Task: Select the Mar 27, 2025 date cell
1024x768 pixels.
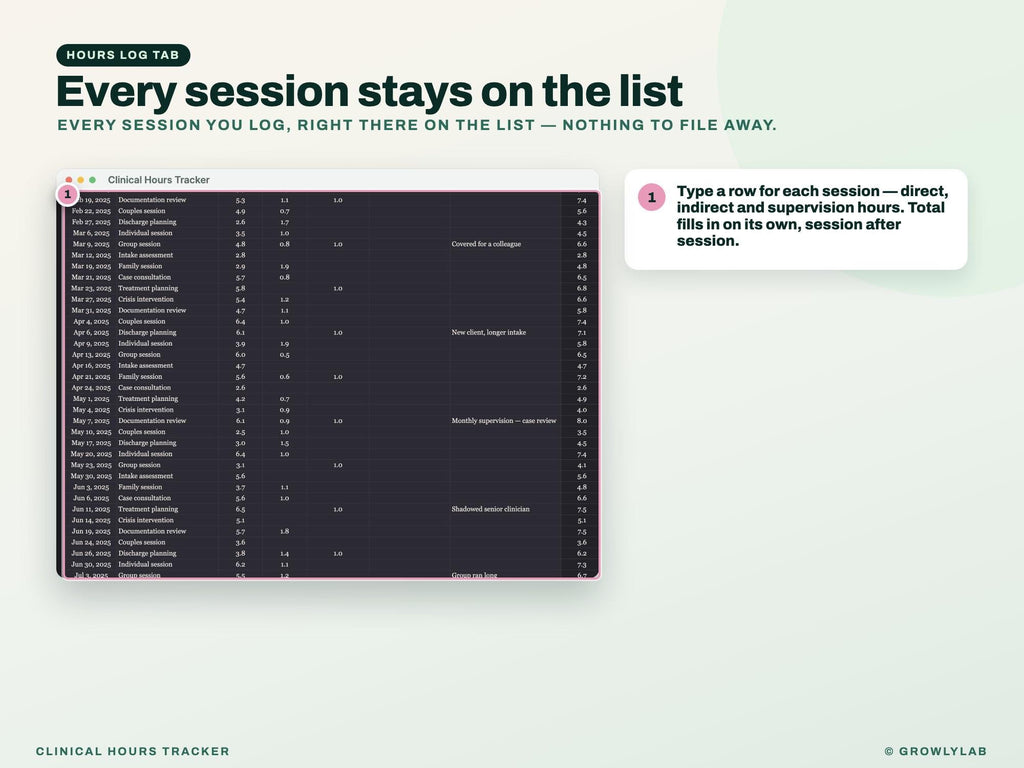Action: 91,300
